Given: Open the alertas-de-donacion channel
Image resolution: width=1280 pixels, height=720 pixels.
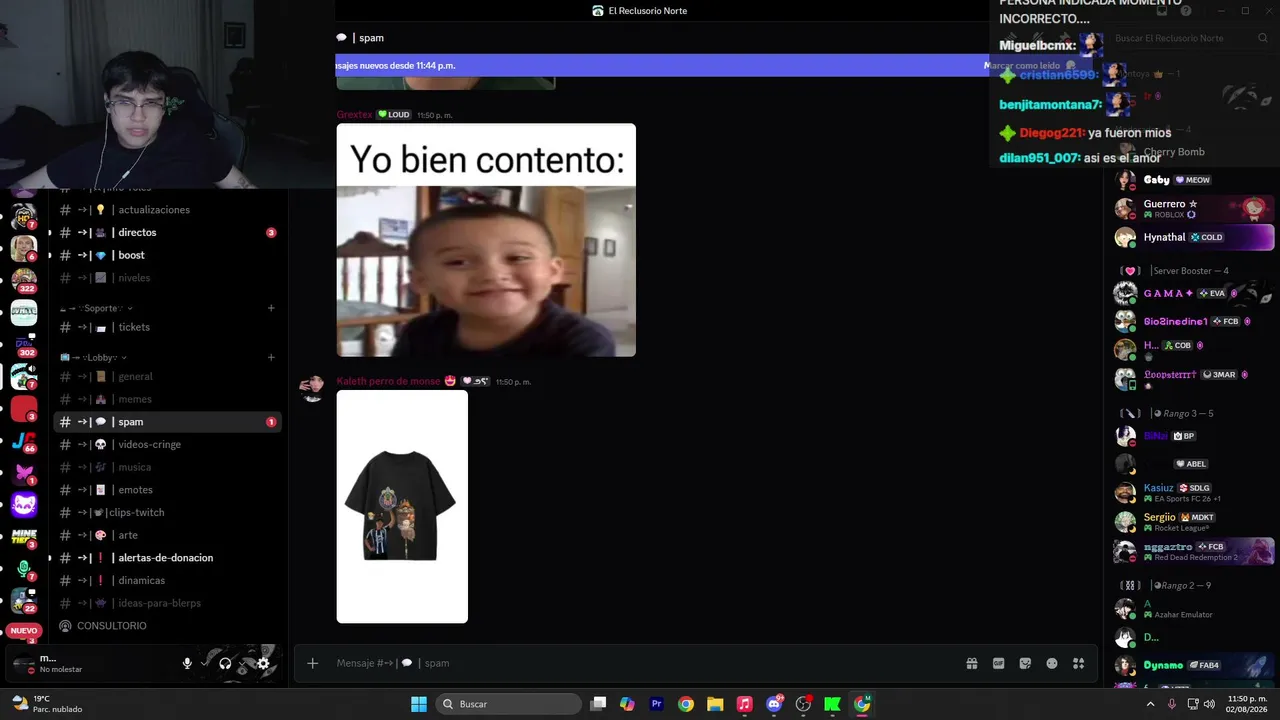Looking at the screenshot, I should [x=167, y=558].
